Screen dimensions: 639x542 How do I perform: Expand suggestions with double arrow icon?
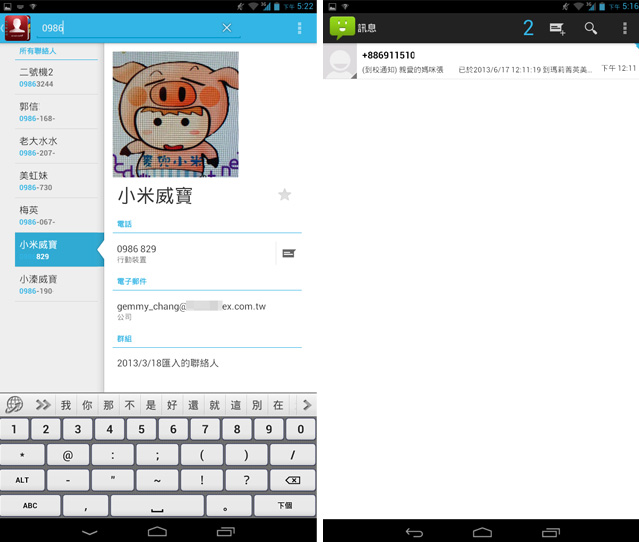43,405
